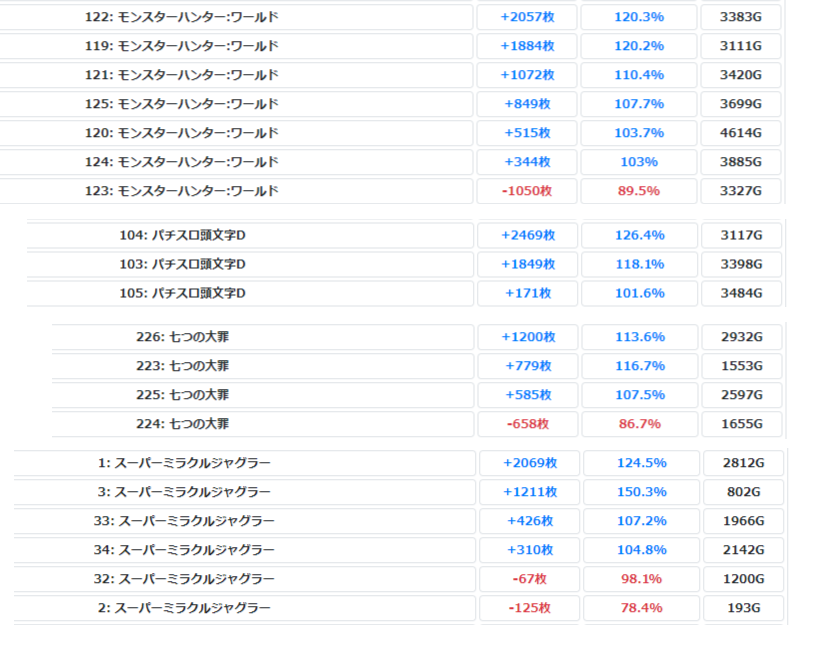Click the 150.3% payout rate
This screenshot has width=814, height=648.
point(642,493)
